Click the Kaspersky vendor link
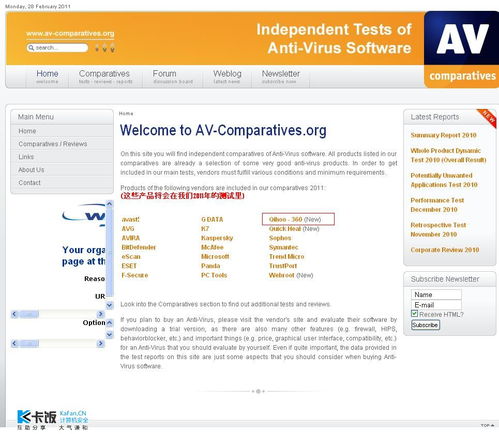Image resolution: width=499 pixels, height=434 pixels. (x=217, y=238)
